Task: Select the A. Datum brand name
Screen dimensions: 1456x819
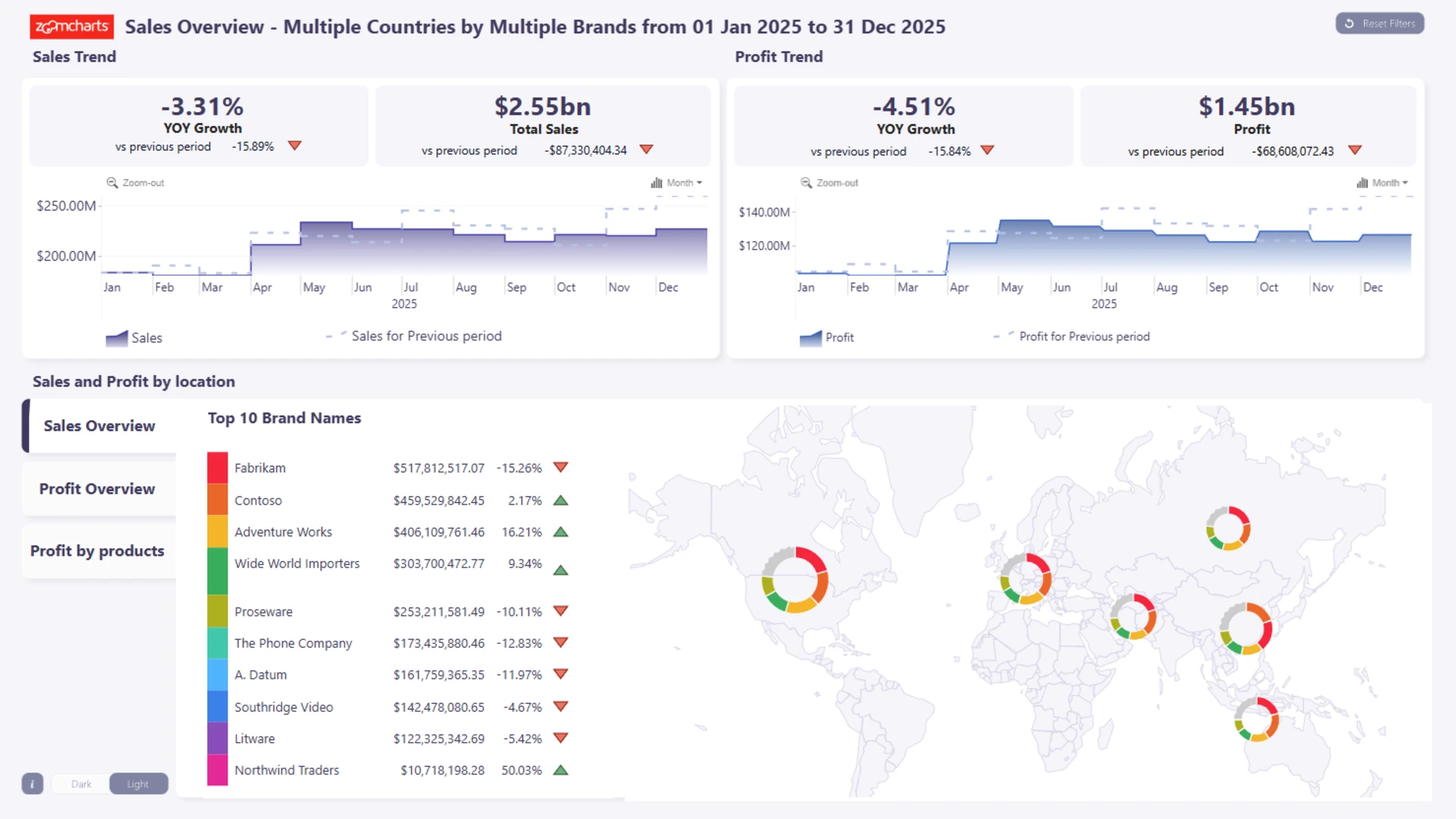Action: click(x=261, y=675)
